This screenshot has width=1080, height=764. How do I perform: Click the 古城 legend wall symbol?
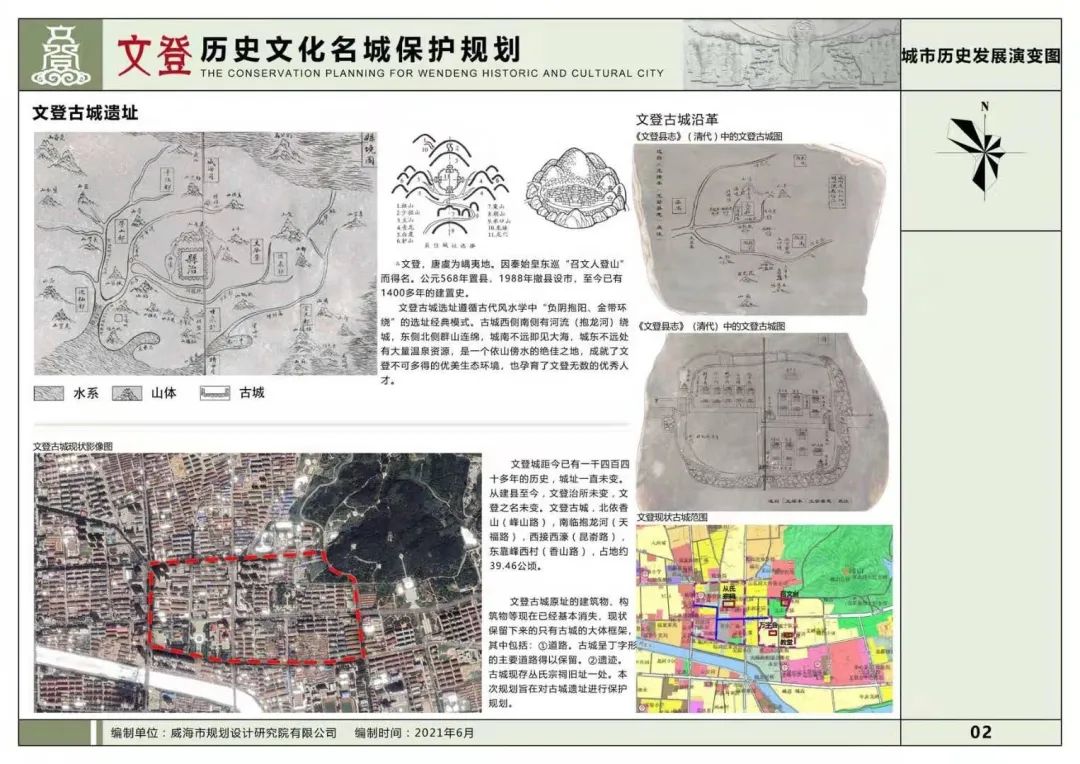(214, 393)
